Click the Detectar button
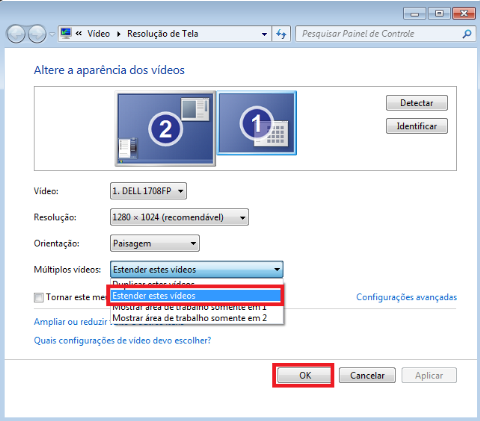Image resolution: width=480 pixels, height=421 pixels. [417, 103]
